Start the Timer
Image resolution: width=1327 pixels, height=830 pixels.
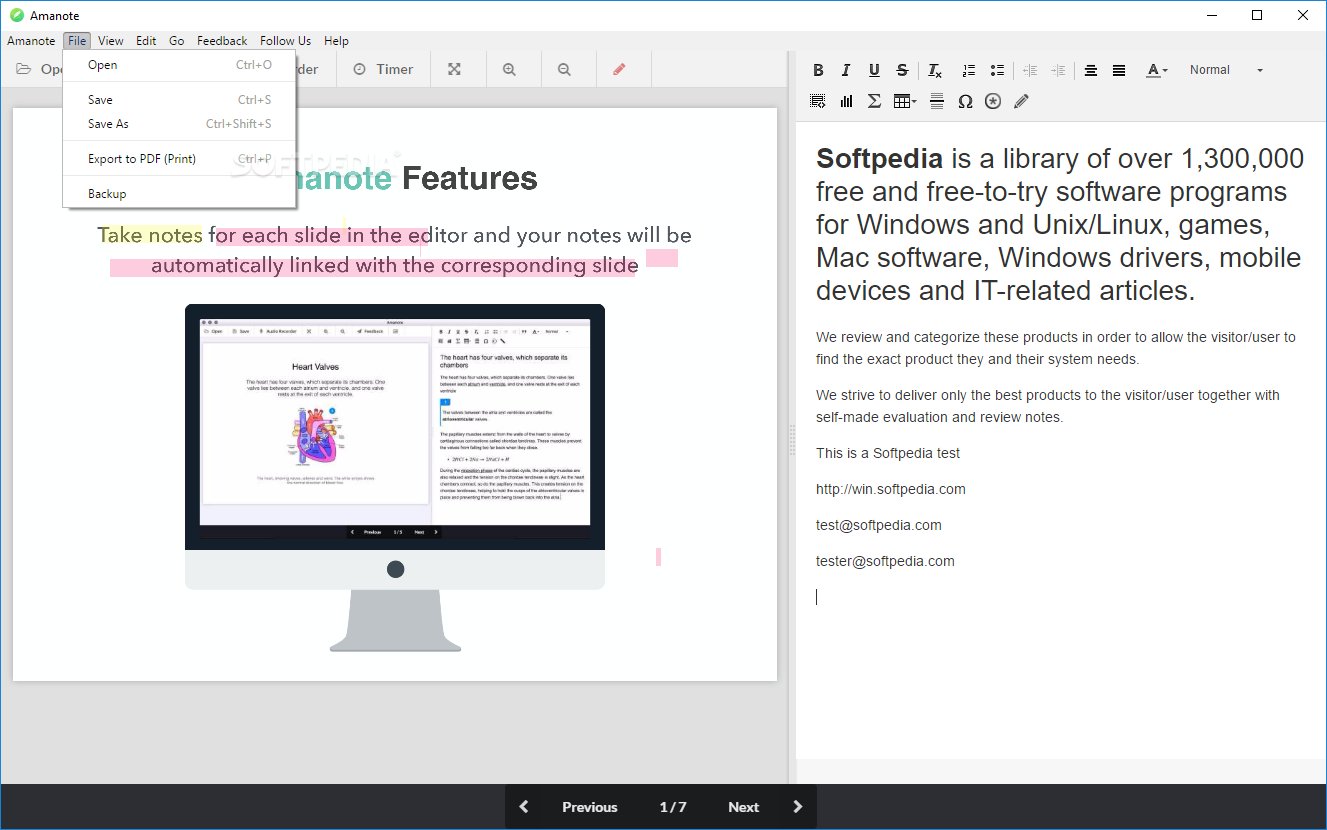(383, 69)
